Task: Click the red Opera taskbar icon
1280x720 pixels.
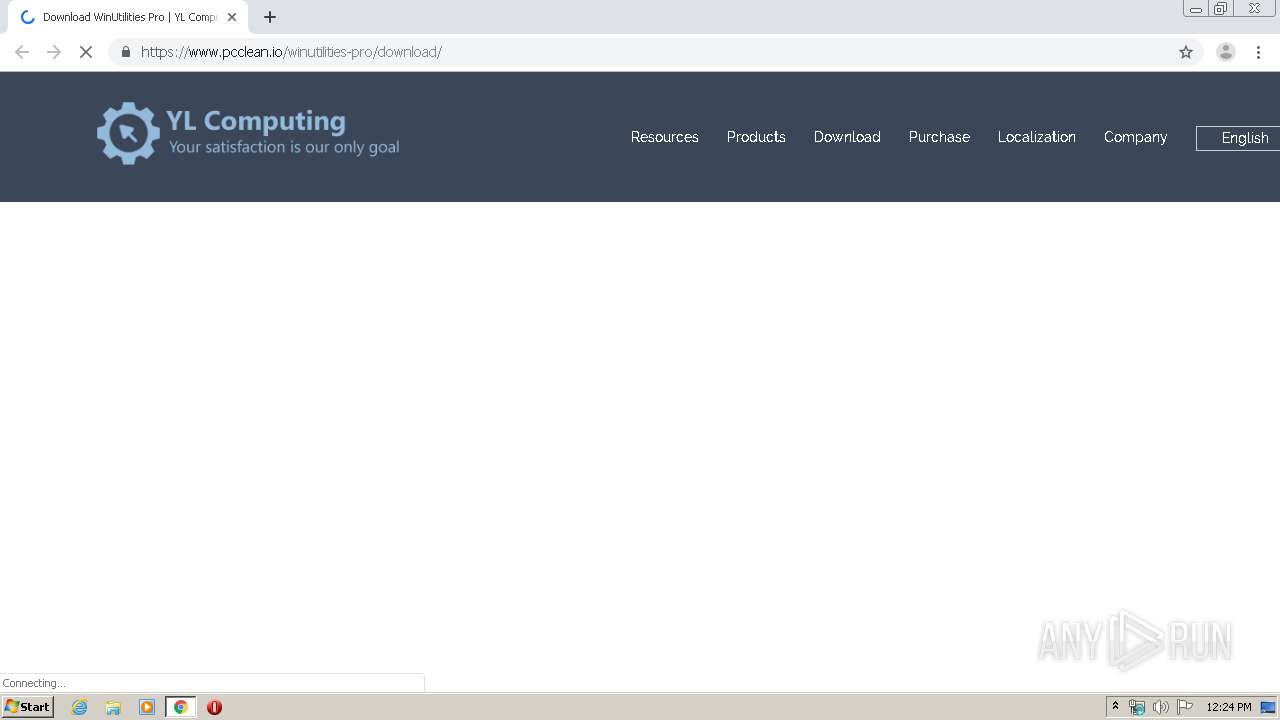Action: pos(214,707)
